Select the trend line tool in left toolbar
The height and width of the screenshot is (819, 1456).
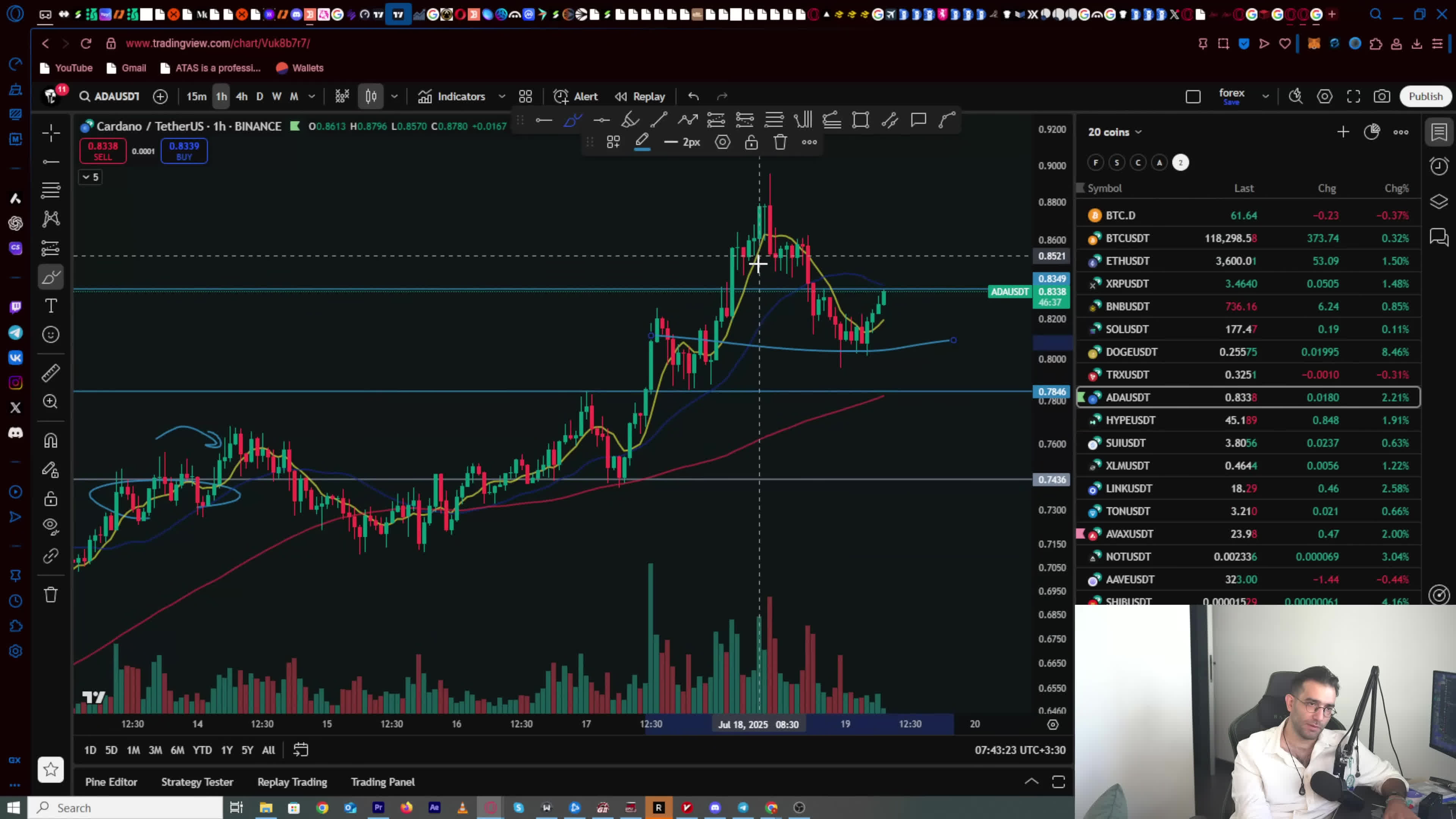pos(51,162)
